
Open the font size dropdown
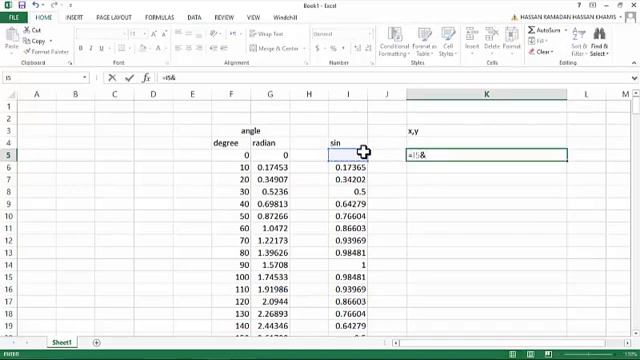(x=144, y=34)
